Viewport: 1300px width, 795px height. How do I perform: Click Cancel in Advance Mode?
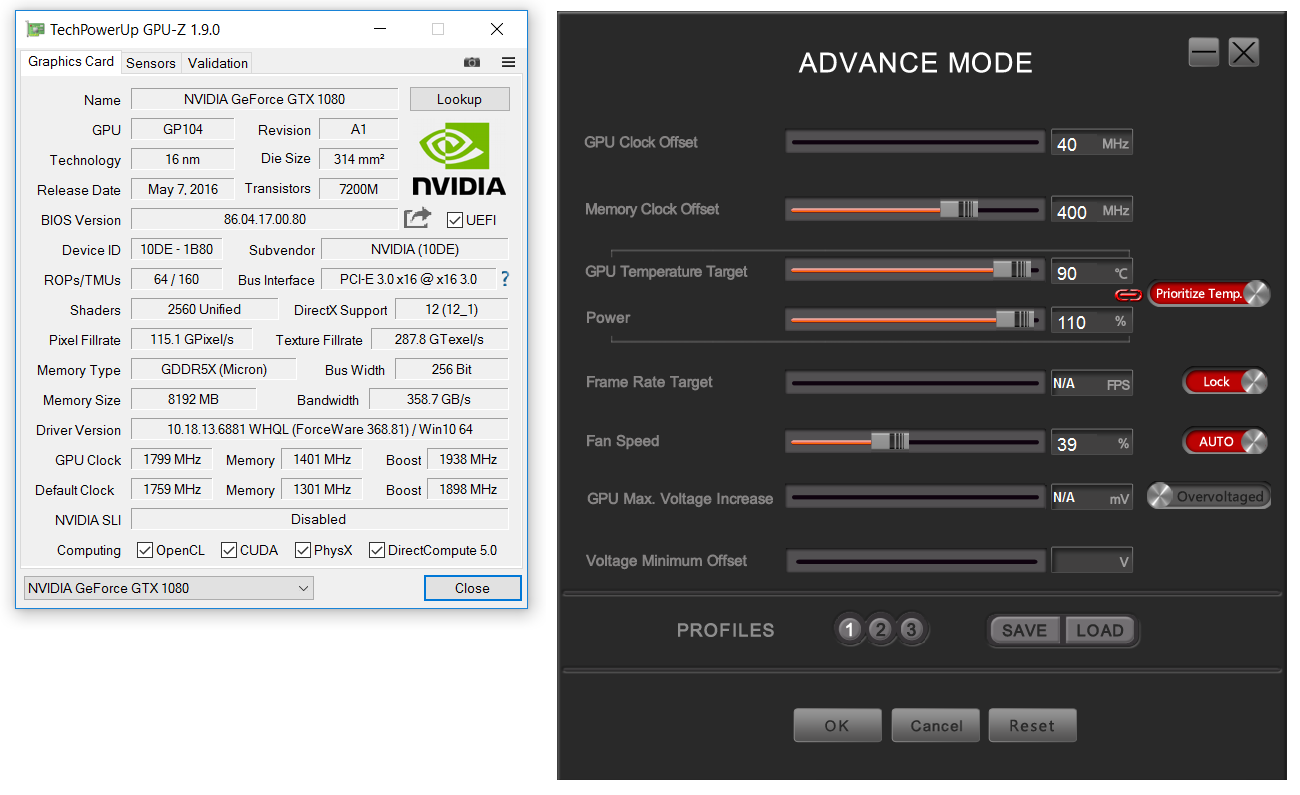(936, 726)
